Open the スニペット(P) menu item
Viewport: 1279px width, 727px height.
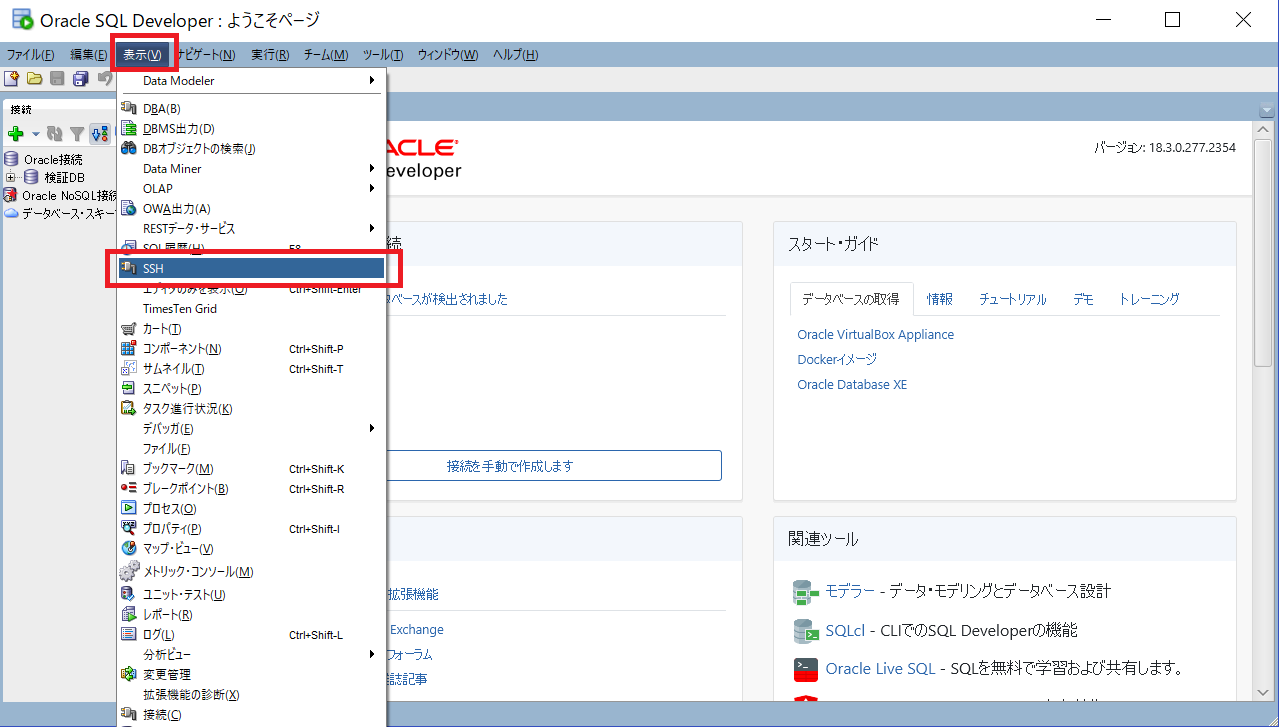[x=251, y=388]
